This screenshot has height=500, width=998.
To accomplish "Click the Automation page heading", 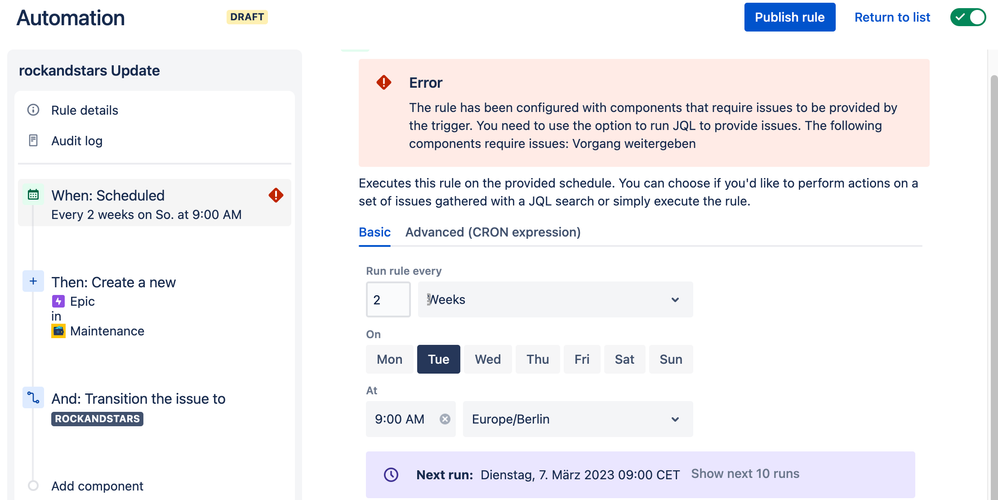I will 71,17.
